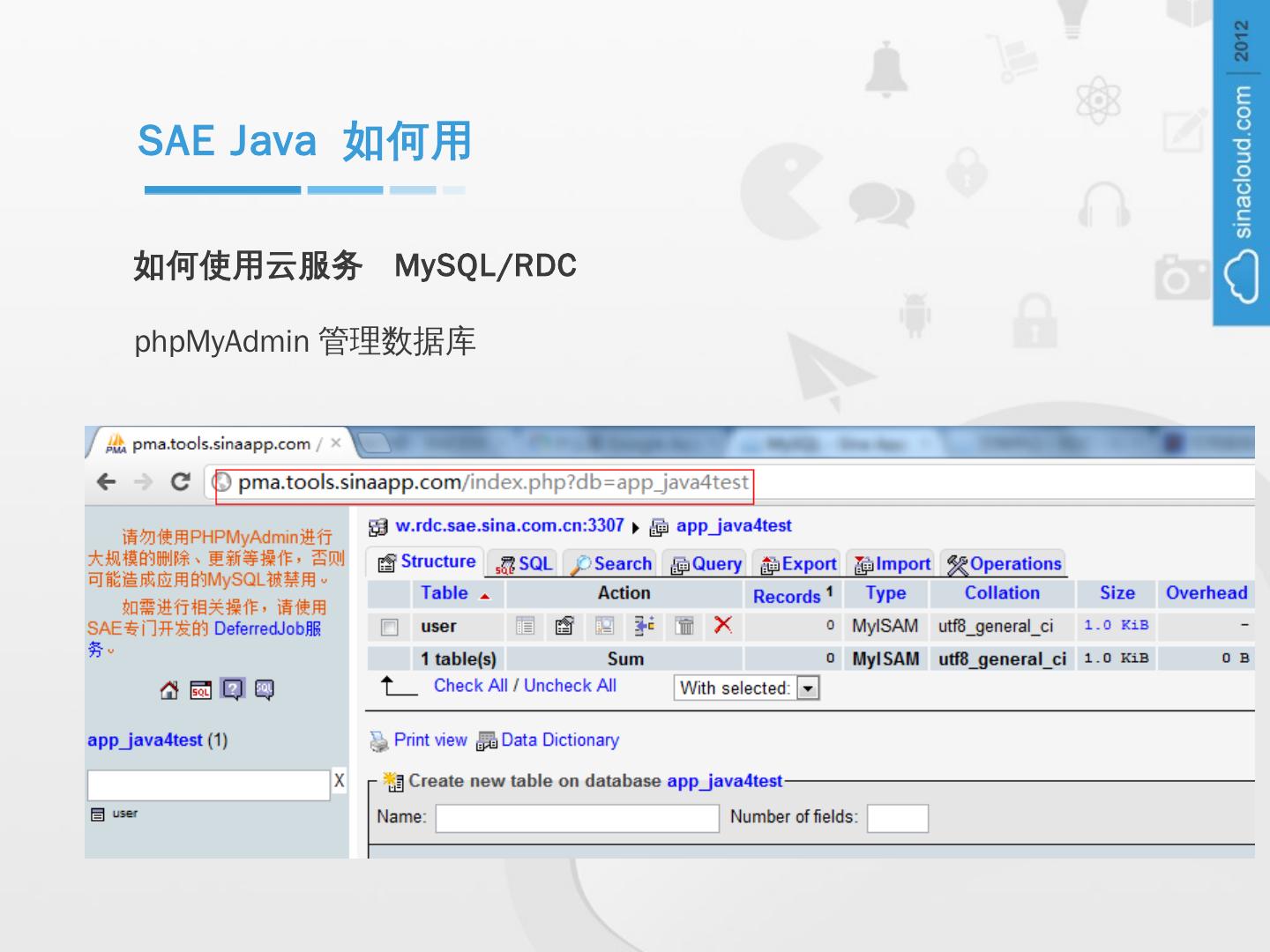
Task: Sort by the Table column header
Action: [x=444, y=593]
